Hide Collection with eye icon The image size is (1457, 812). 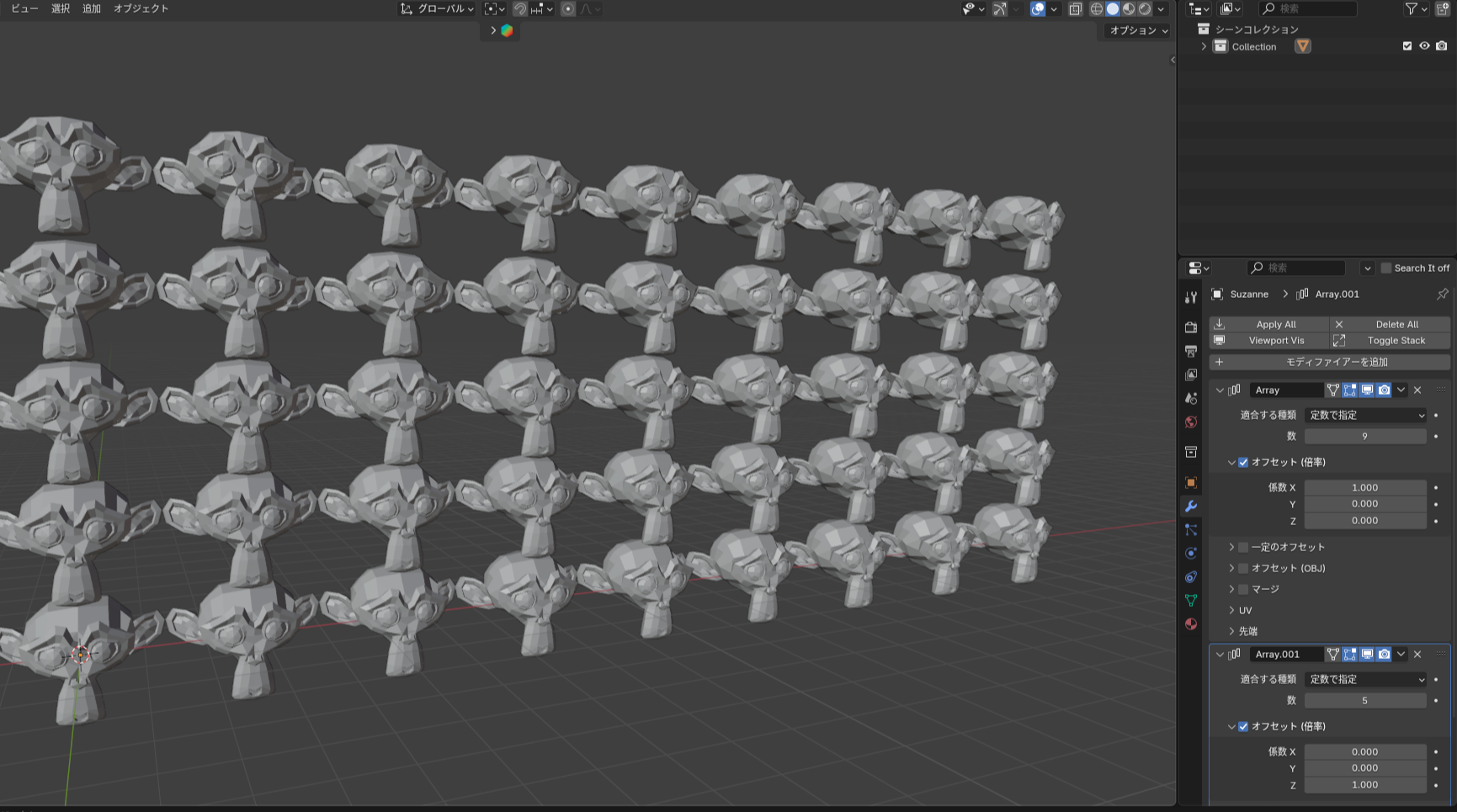click(1424, 46)
